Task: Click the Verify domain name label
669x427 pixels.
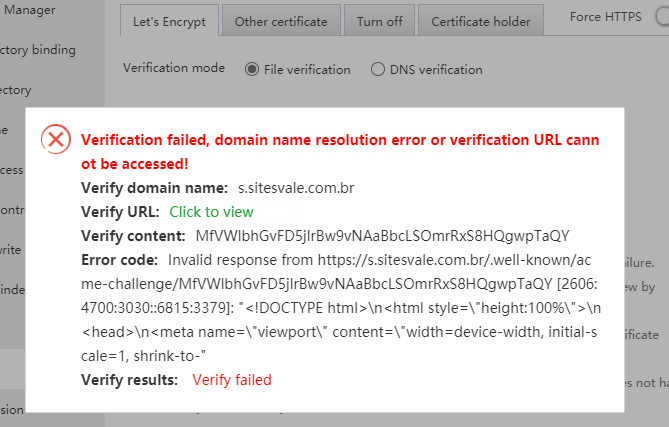Action: coord(154,187)
